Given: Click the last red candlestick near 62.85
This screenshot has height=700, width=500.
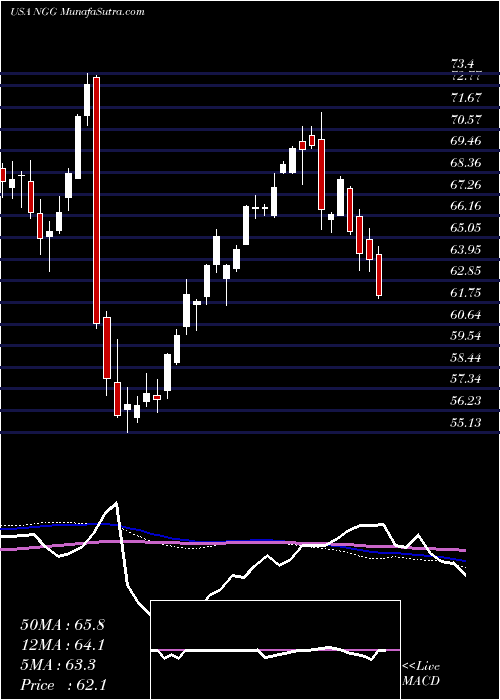Looking at the screenshot, I should pyautogui.click(x=379, y=275).
